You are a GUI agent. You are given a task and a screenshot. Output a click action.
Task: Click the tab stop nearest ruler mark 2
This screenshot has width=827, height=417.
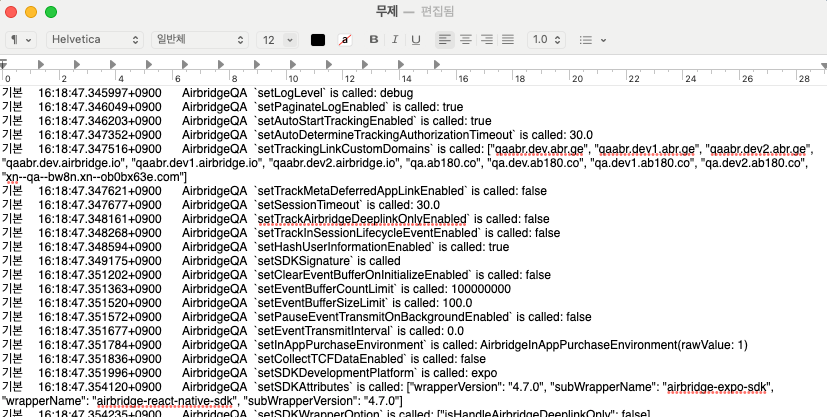point(77,64)
